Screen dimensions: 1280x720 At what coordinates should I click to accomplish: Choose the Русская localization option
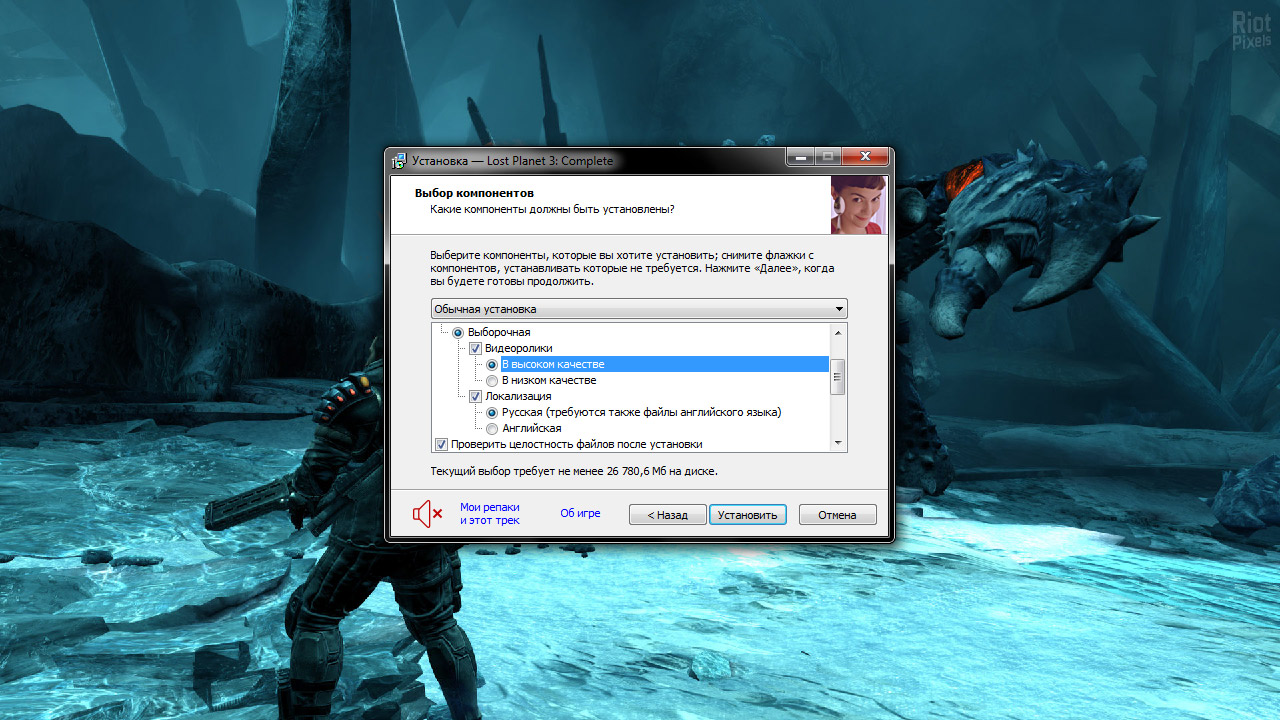tap(492, 412)
